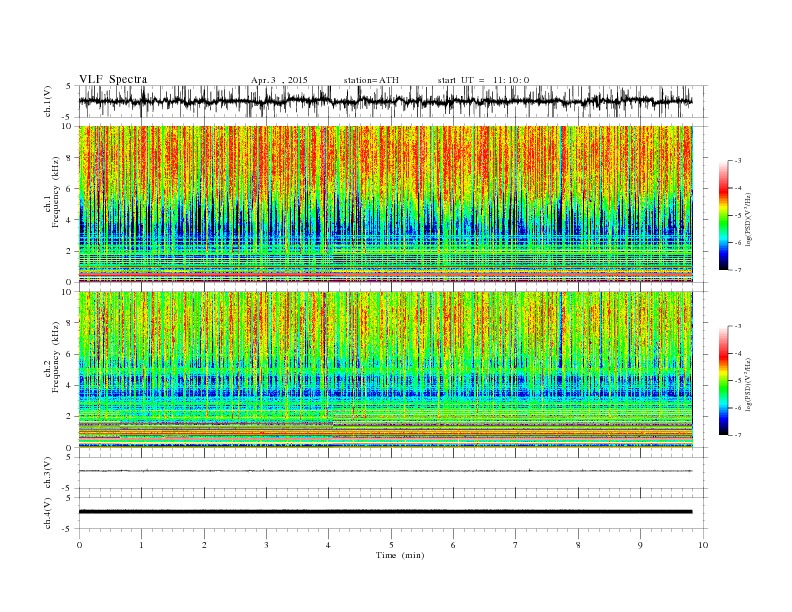792x612 pixels.
Task: Click the ch.2 spectrogram color scale bar
Action: [x=723, y=380]
